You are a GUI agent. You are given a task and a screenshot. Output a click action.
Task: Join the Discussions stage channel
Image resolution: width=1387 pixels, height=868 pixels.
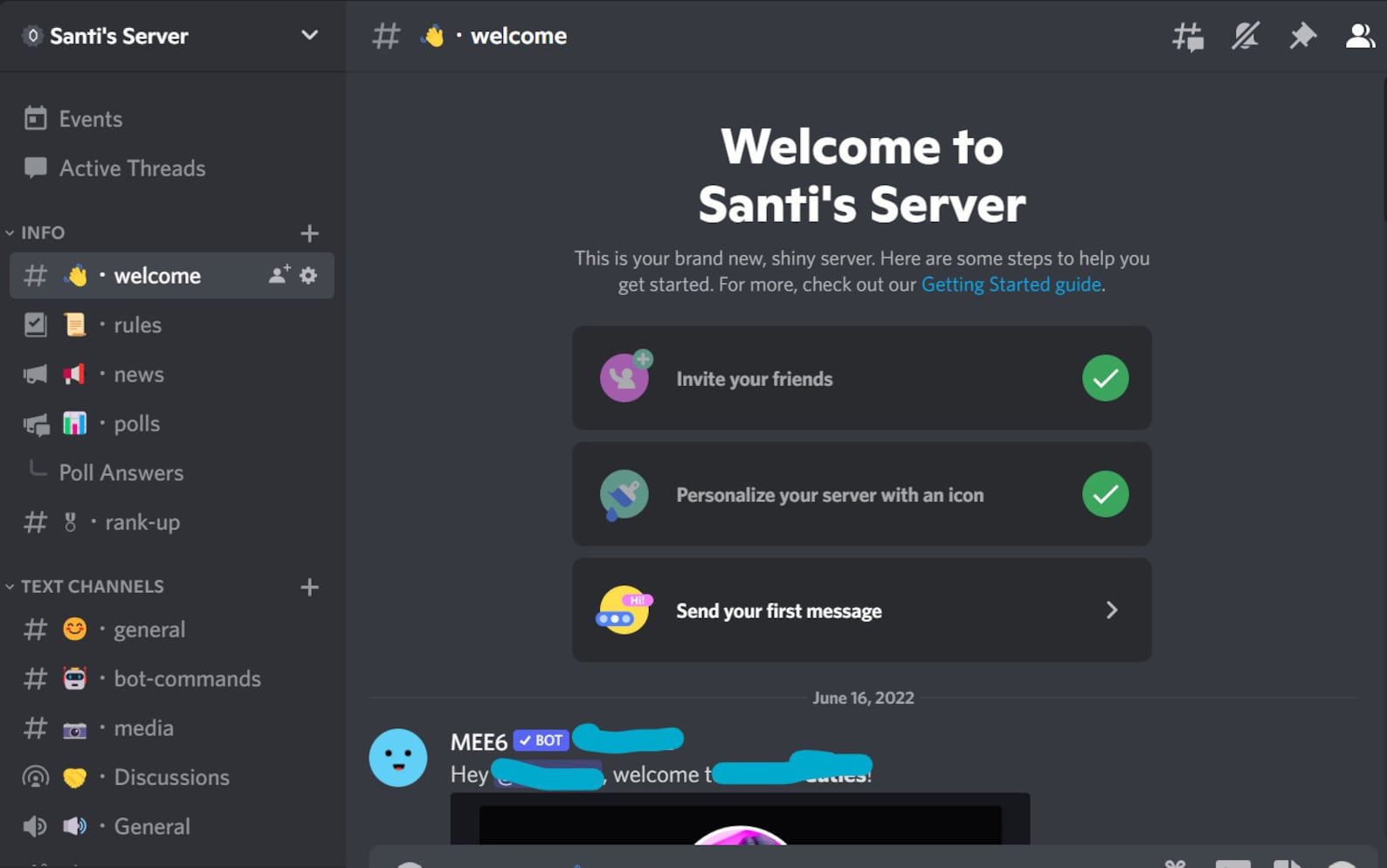coord(172,777)
